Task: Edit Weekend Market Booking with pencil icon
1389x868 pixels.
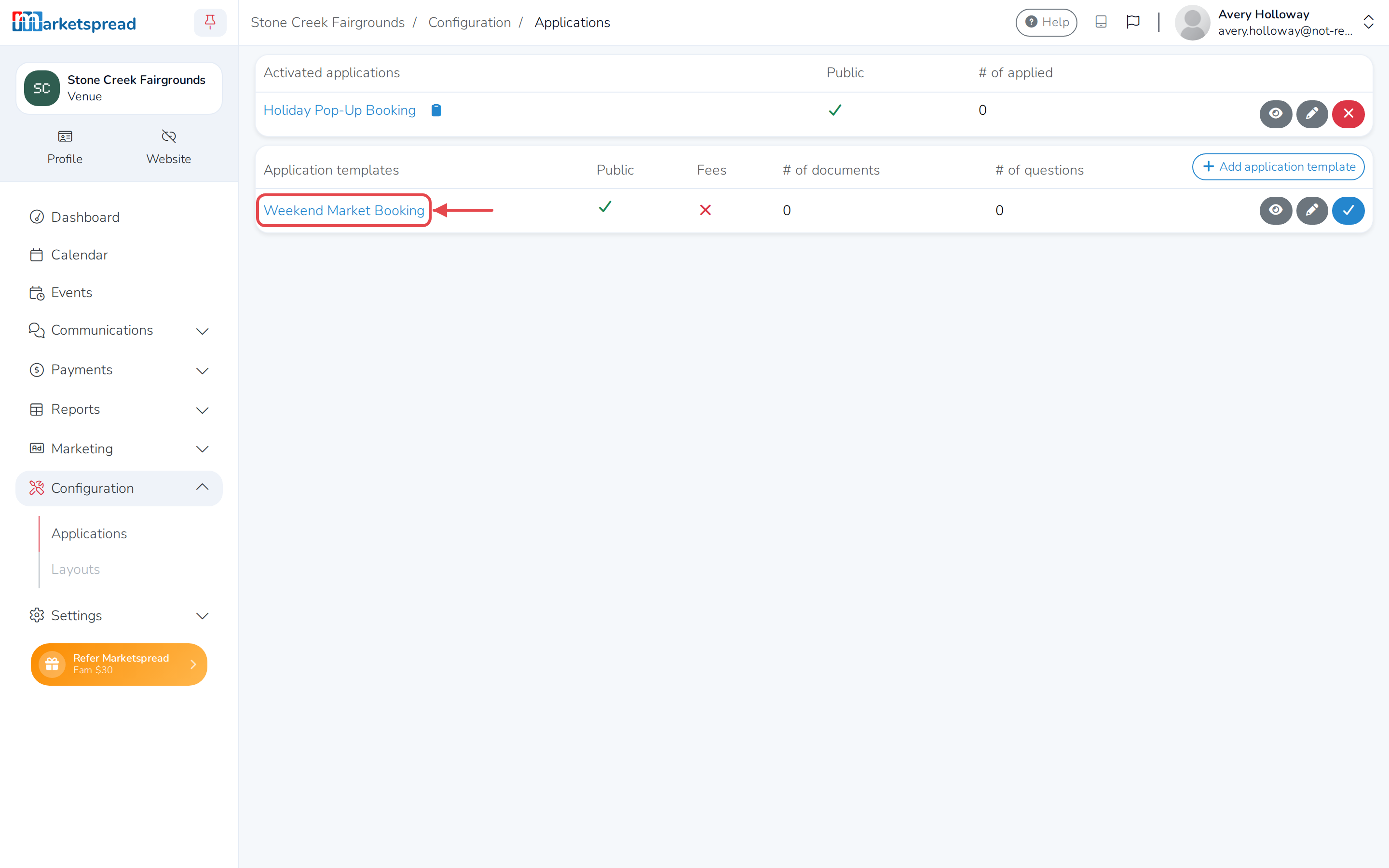Action: click(x=1311, y=210)
